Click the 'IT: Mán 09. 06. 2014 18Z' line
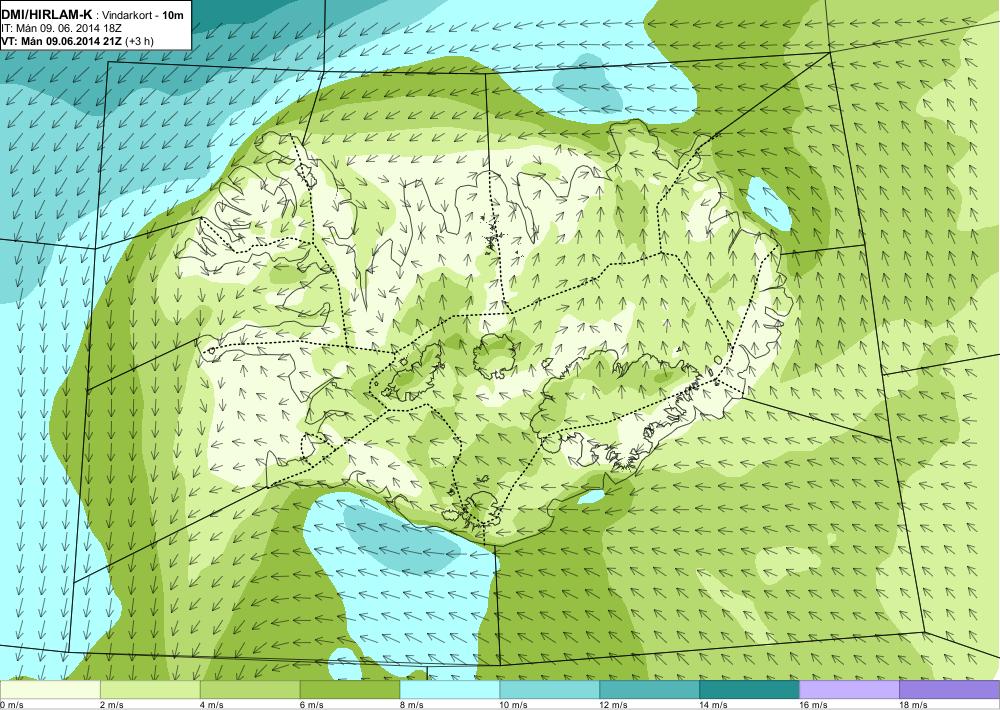Image resolution: width=1000 pixels, height=710 pixels. pyautogui.click(x=62, y=28)
